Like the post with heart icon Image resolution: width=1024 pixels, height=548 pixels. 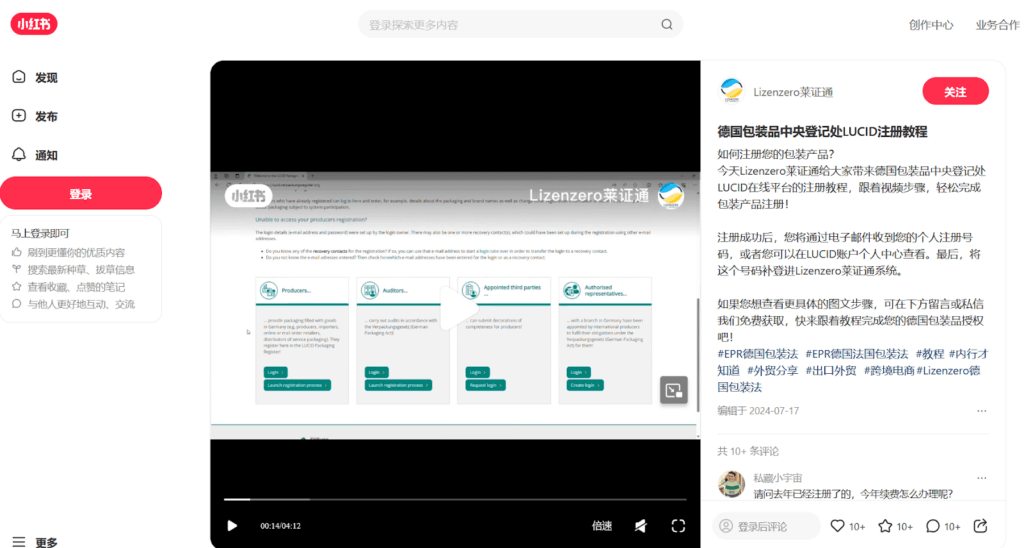(x=838, y=526)
